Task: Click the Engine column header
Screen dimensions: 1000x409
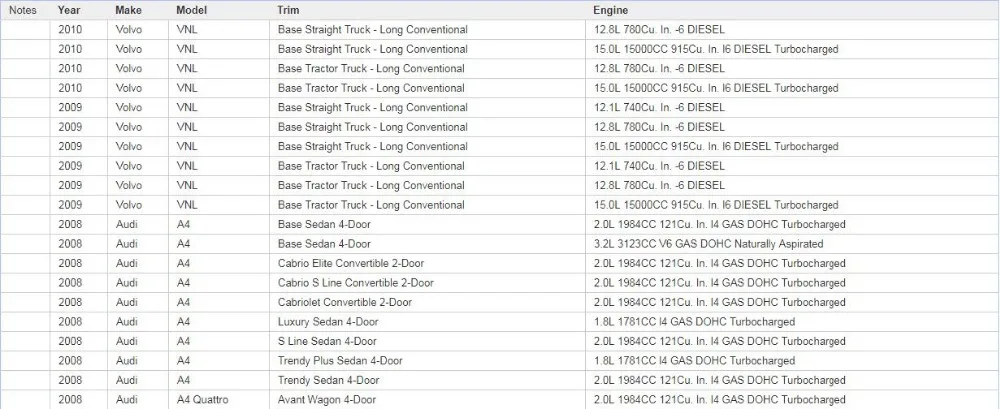Action: (610, 10)
